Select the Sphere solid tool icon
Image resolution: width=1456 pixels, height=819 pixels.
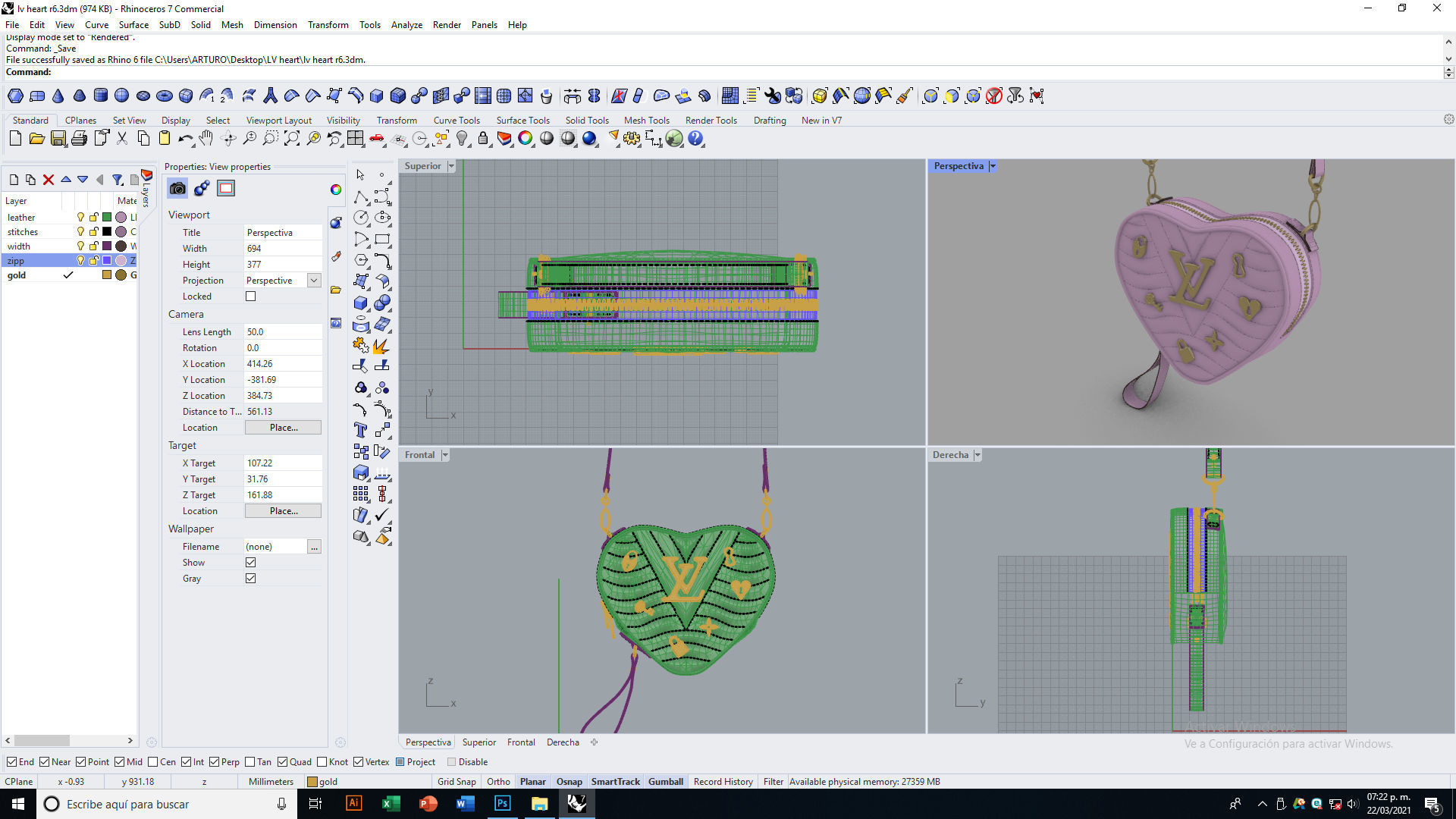click(x=121, y=96)
